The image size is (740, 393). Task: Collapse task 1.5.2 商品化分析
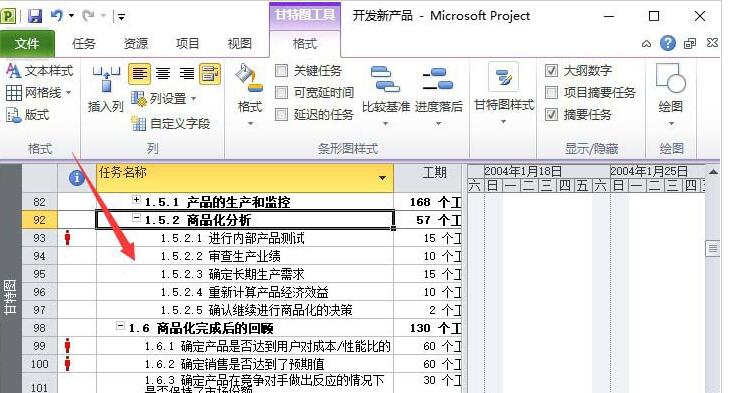pos(136,218)
